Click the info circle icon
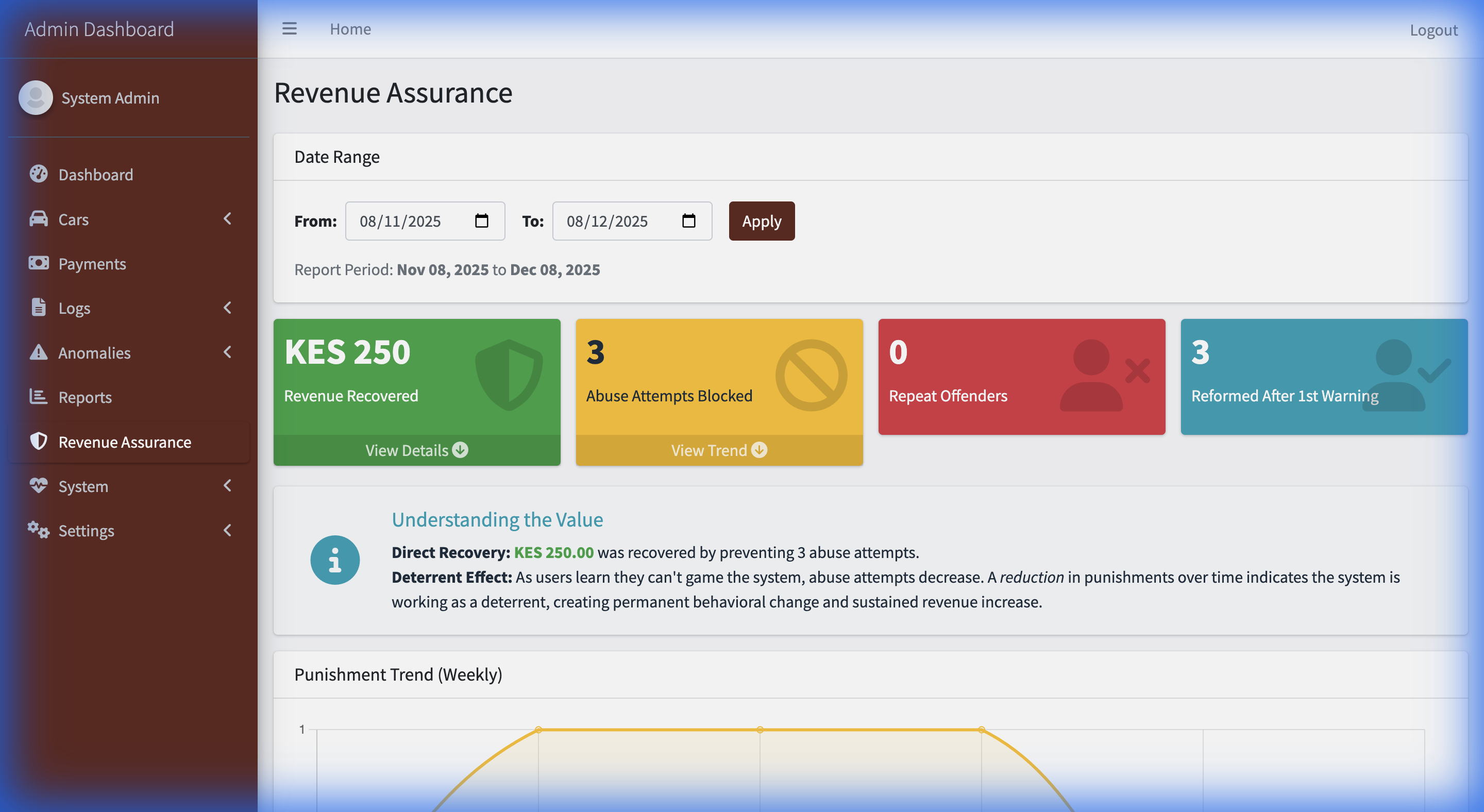Image resolution: width=1484 pixels, height=812 pixels. (335, 560)
